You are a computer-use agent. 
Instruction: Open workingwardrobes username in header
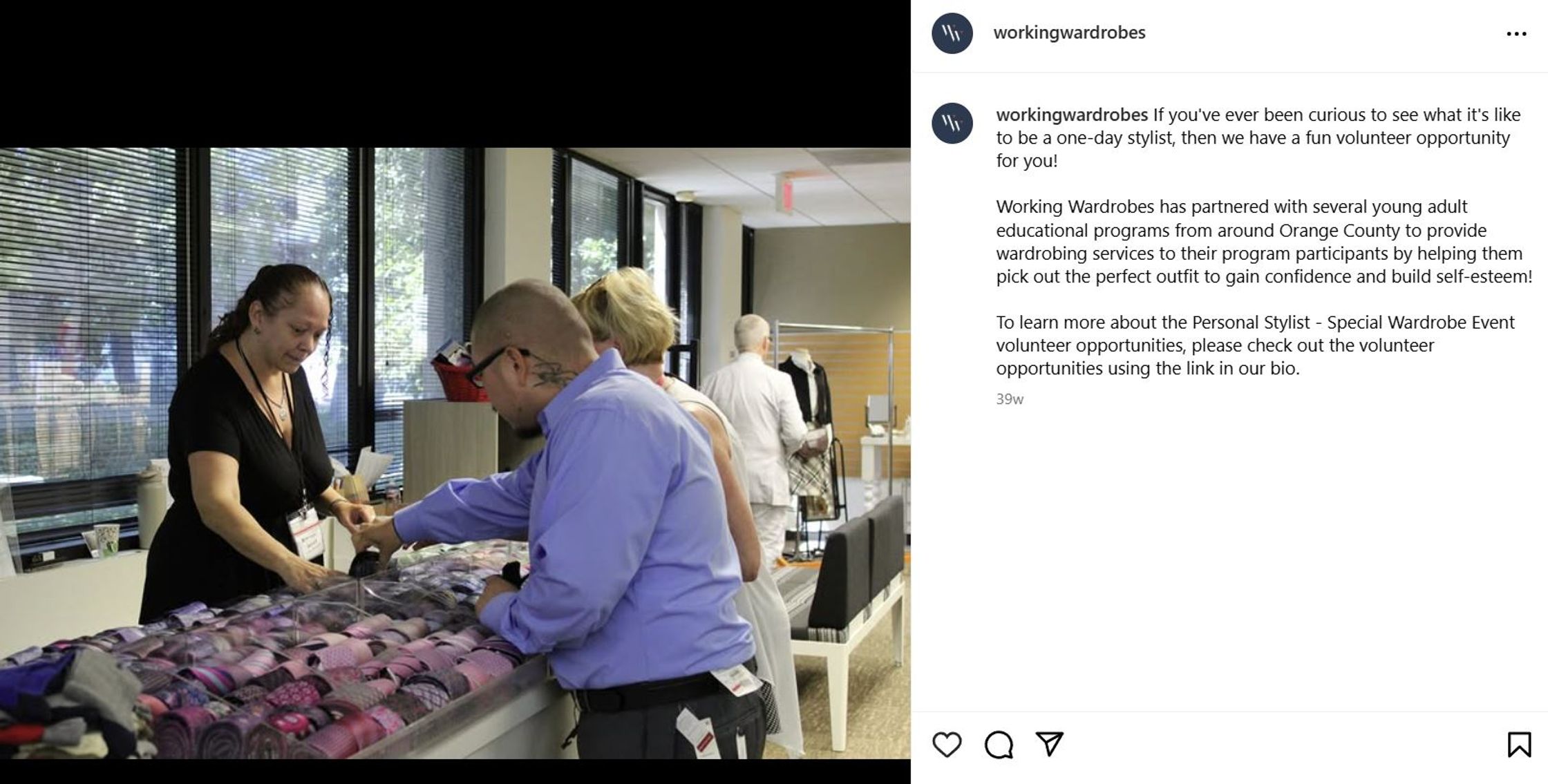(1069, 32)
